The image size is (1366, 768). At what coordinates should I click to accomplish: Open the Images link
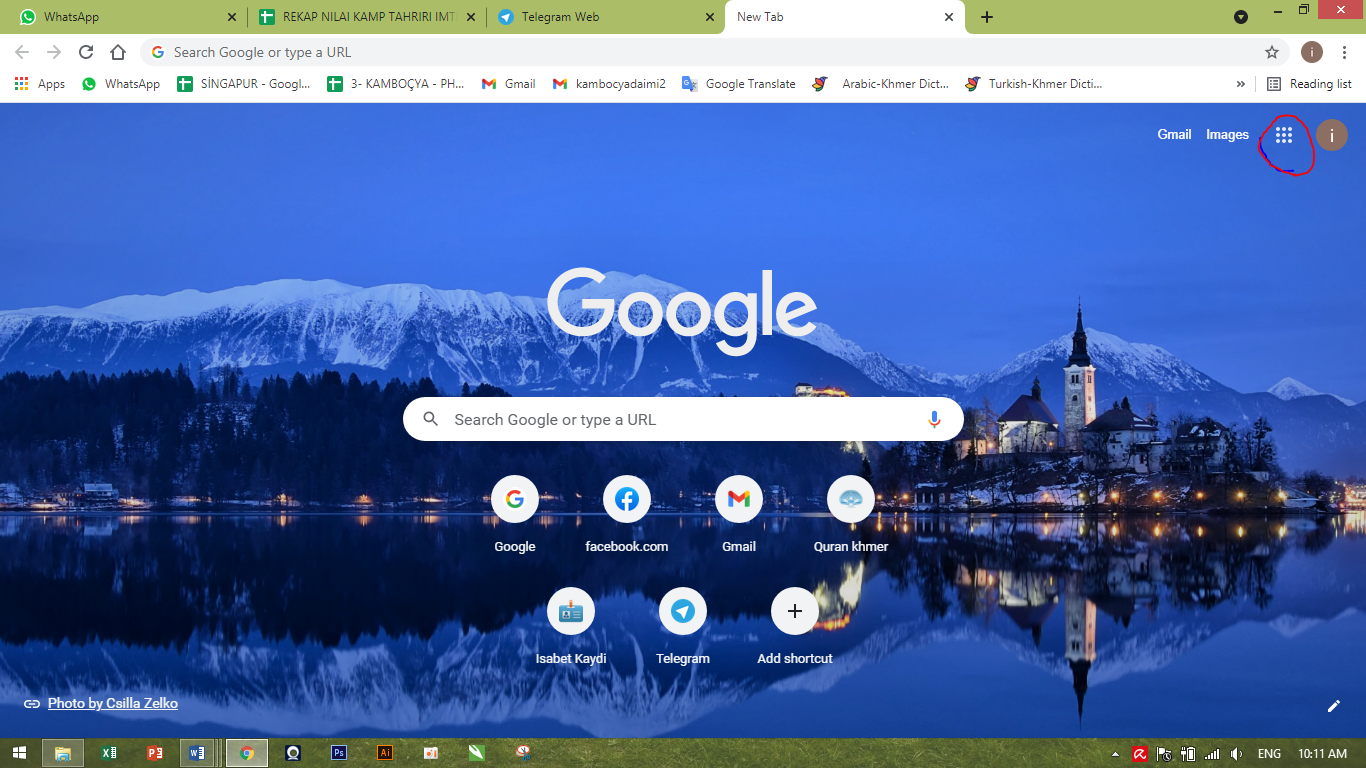[x=1227, y=134]
